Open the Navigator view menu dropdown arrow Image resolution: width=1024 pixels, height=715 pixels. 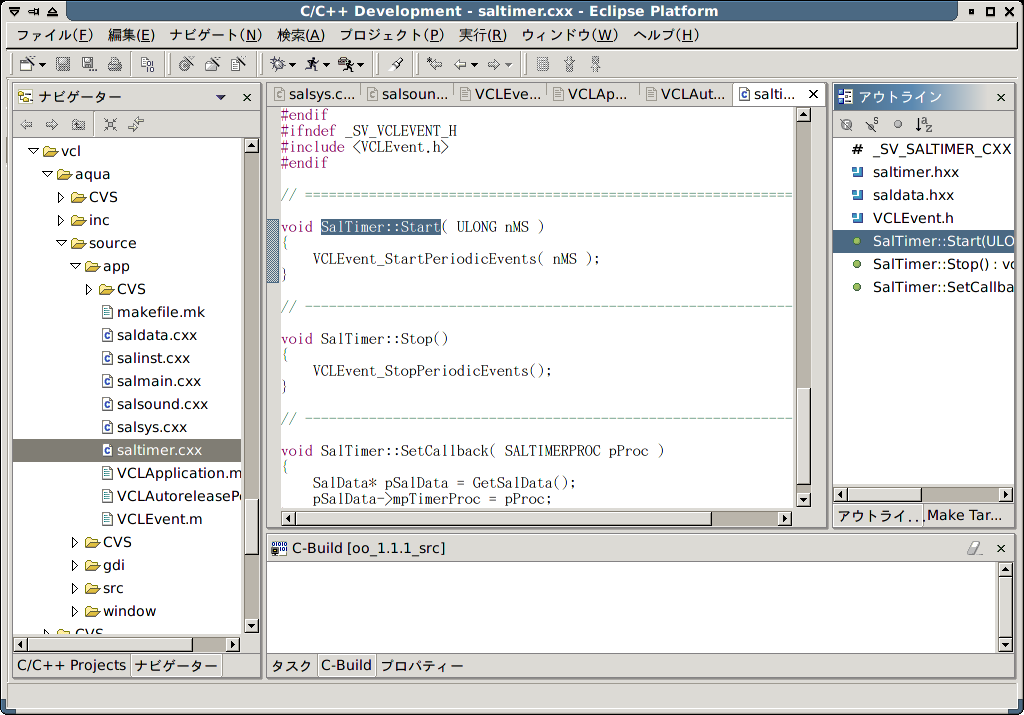[x=221, y=98]
